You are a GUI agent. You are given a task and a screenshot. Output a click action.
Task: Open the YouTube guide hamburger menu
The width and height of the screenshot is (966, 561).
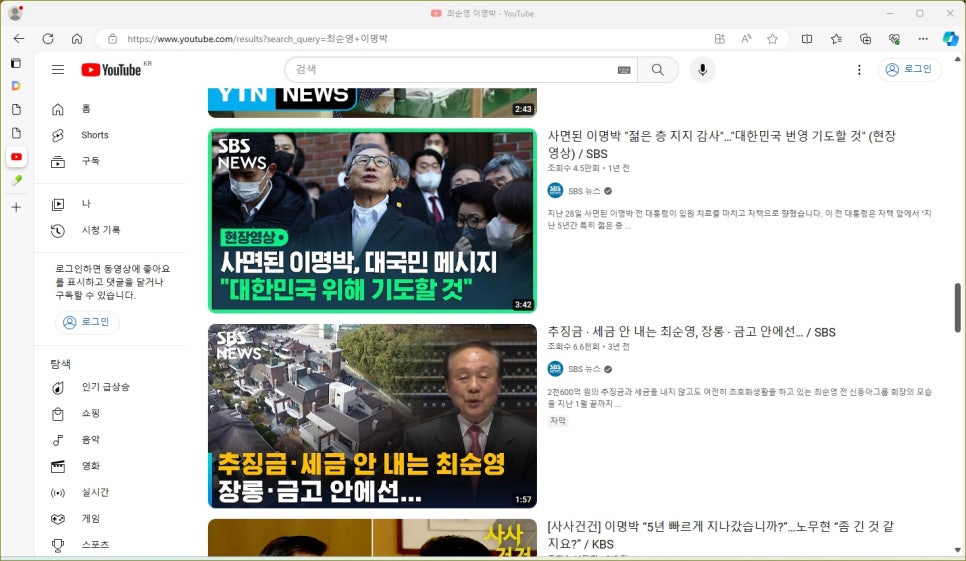pos(58,70)
